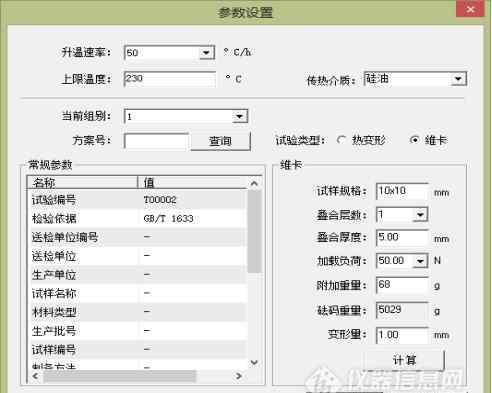Open the 叠合层数 dropdown
Viewport: 492px width, 393px height.
[420, 215]
